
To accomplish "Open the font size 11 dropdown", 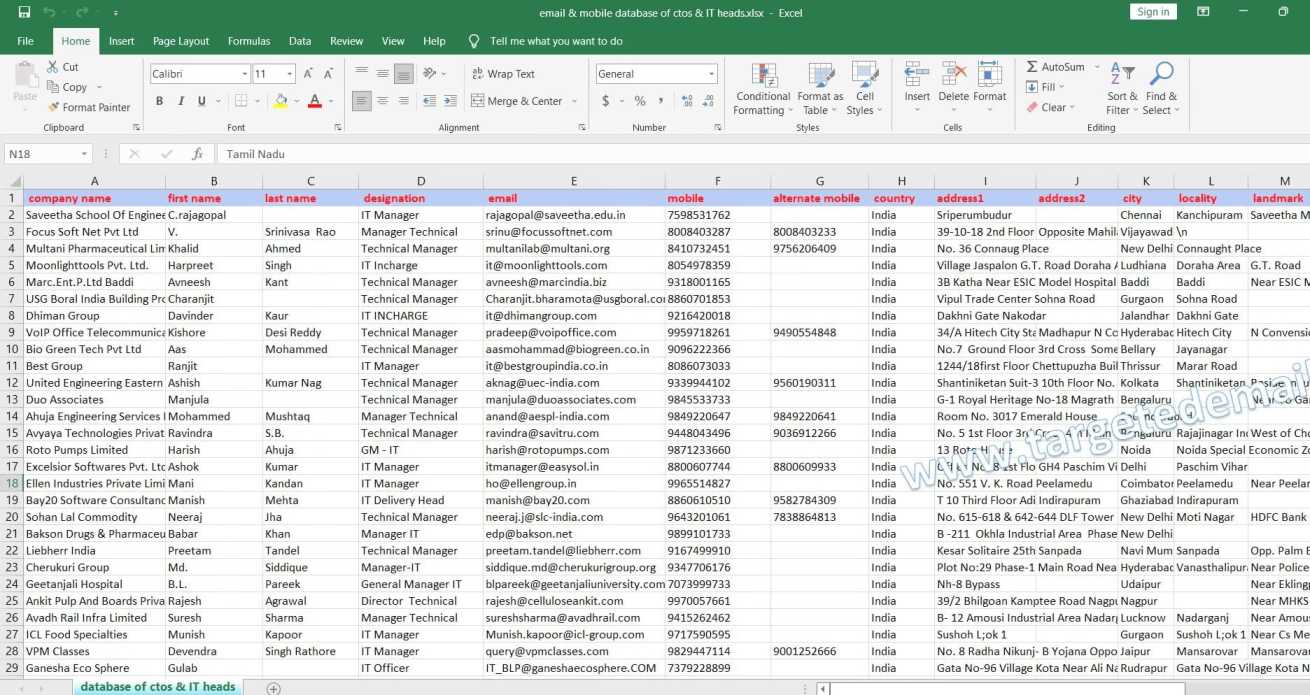I will [x=290, y=74].
